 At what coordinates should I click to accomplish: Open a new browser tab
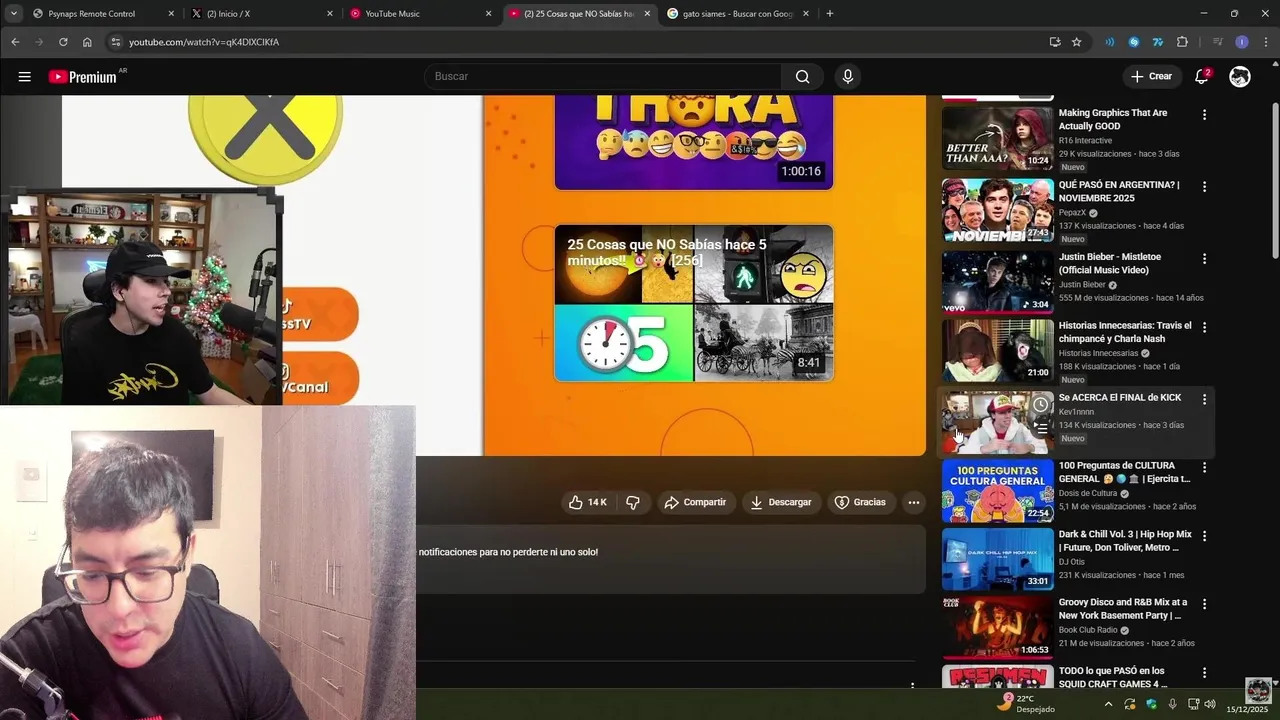pyautogui.click(x=830, y=14)
